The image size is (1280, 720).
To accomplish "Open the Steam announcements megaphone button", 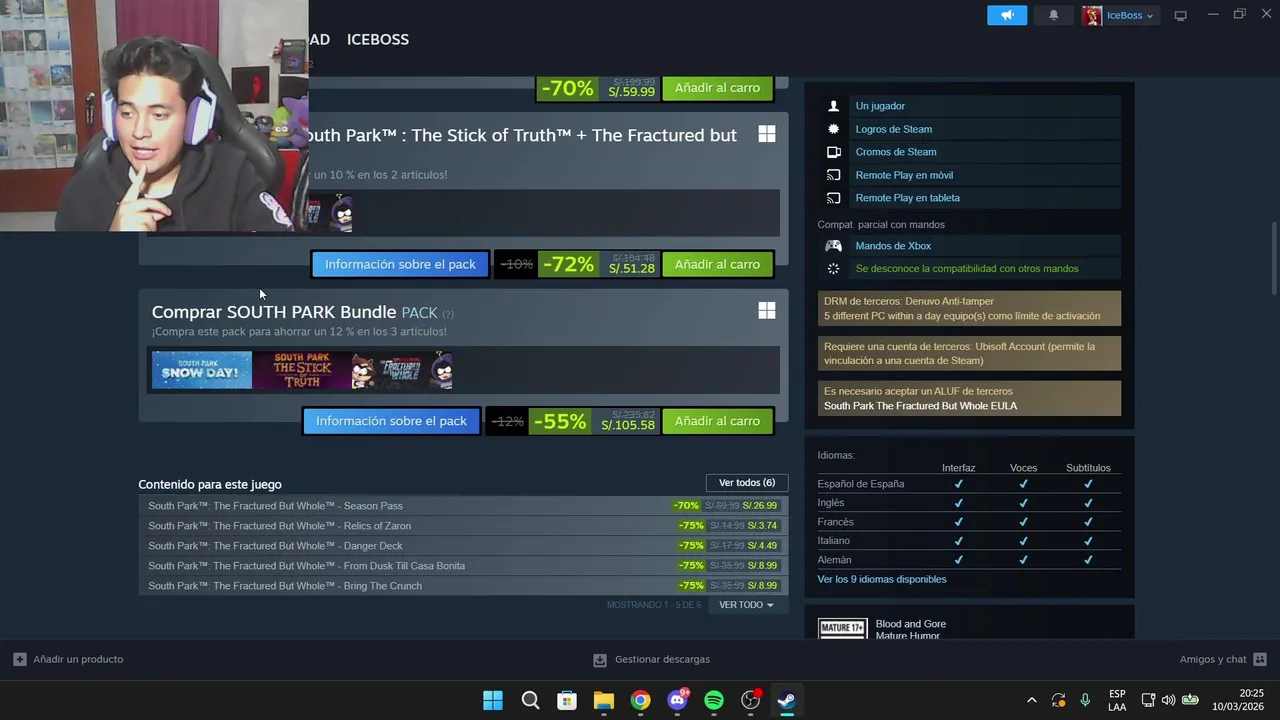I will pos(1007,15).
